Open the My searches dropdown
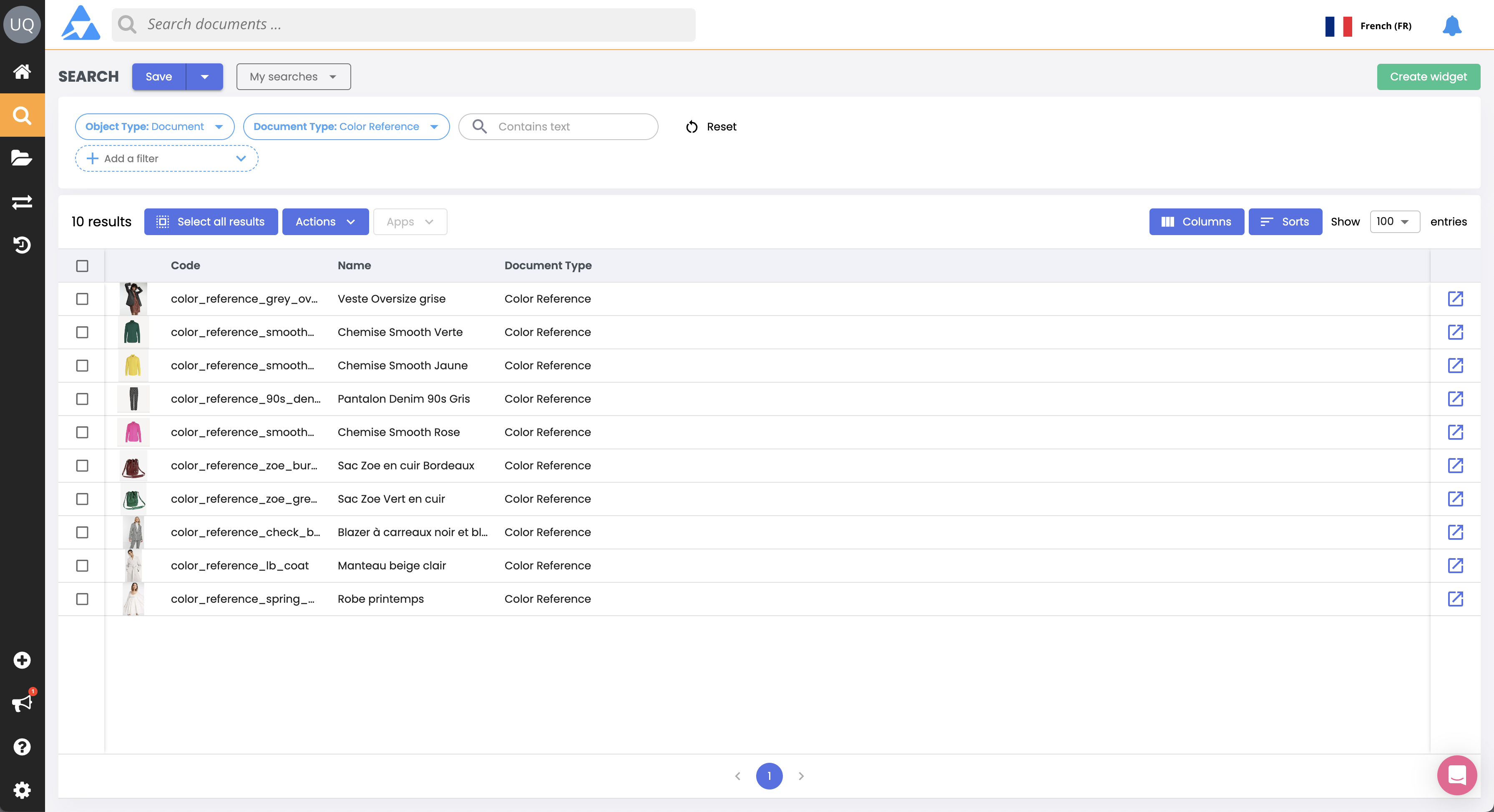The image size is (1494, 812). click(x=294, y=77)
